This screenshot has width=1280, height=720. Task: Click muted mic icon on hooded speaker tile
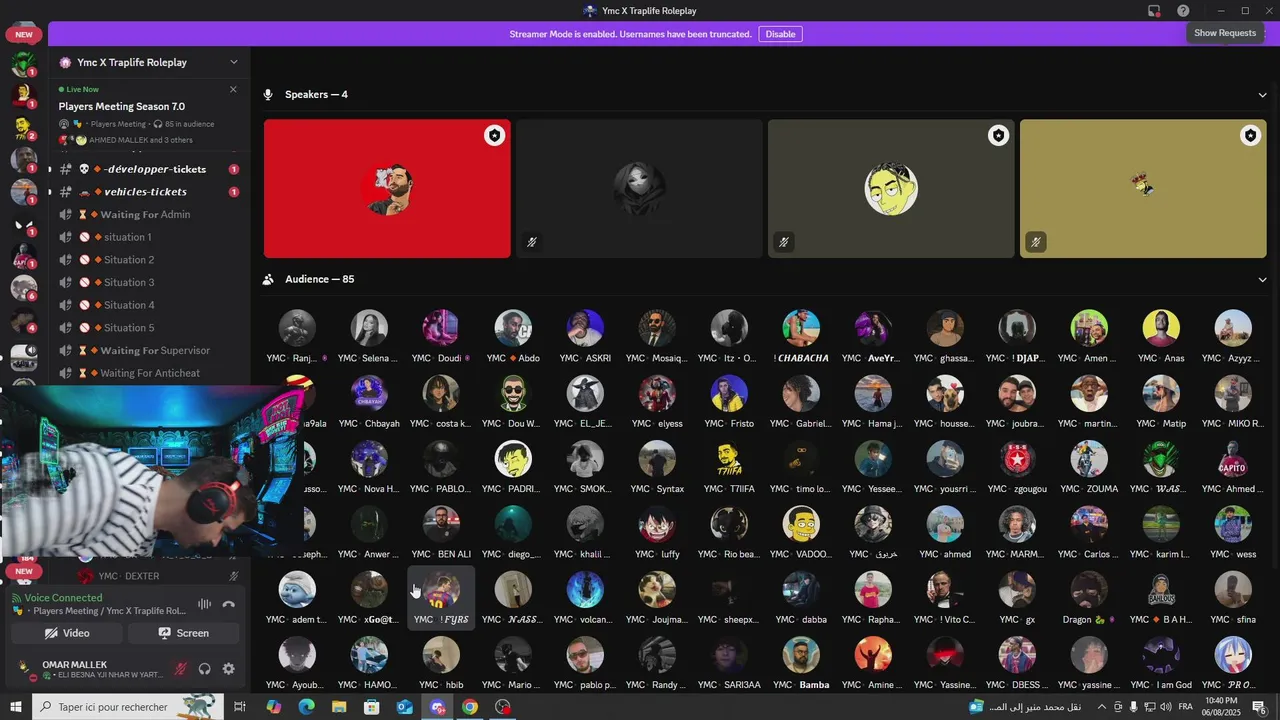tap(532, 242)
